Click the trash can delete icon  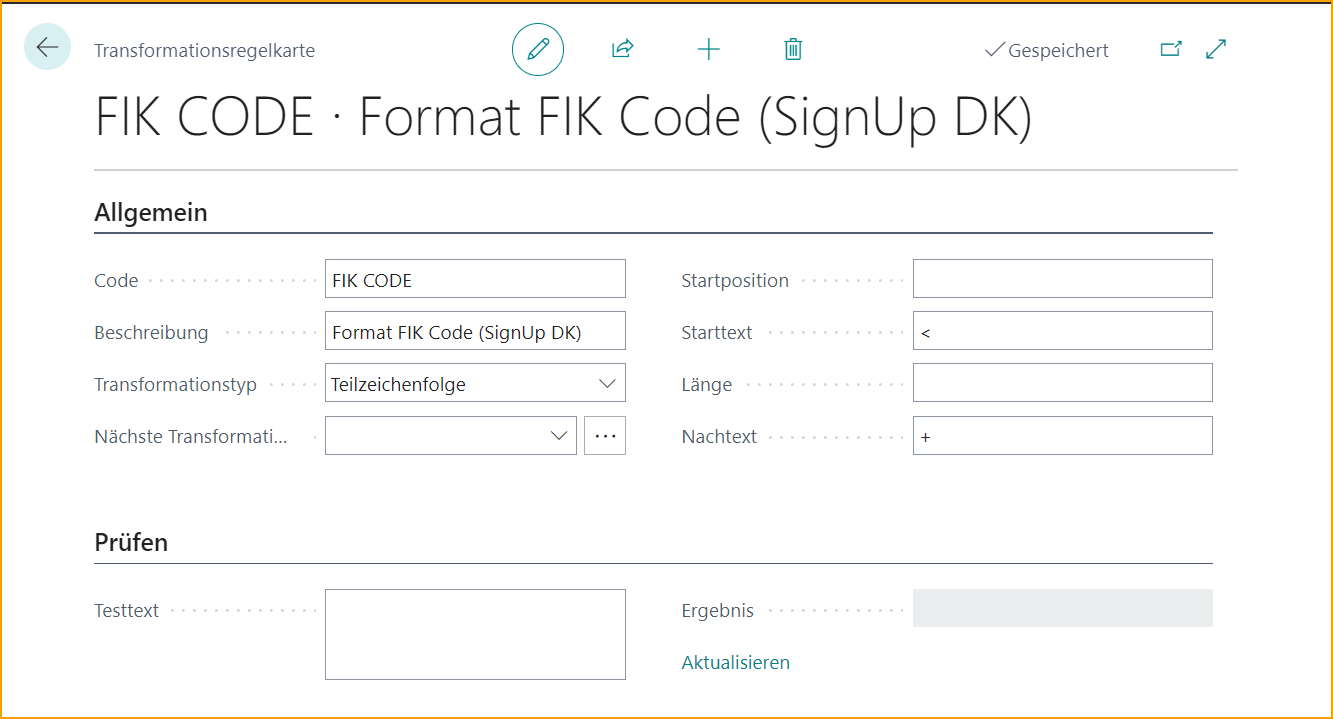(793, 50)
